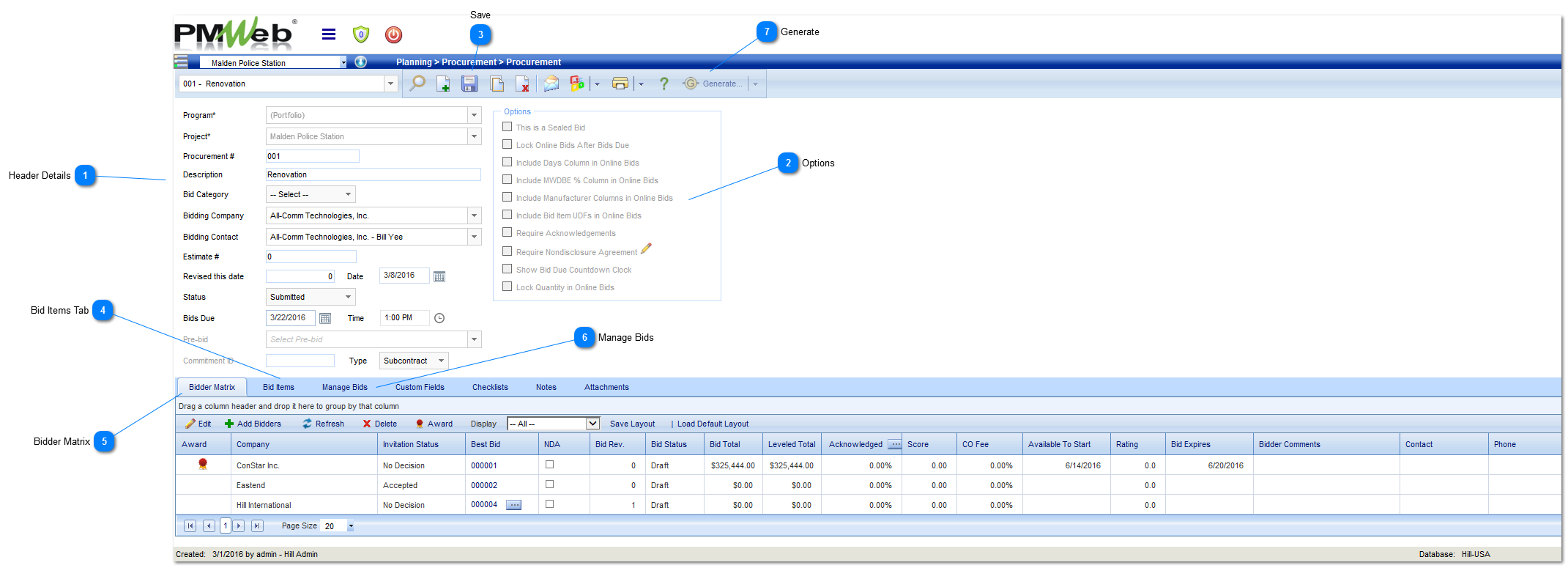The width and height of the screenshot is (1568, 568).
Task: Go to the first page of the grid
Action: coord(190,525)
